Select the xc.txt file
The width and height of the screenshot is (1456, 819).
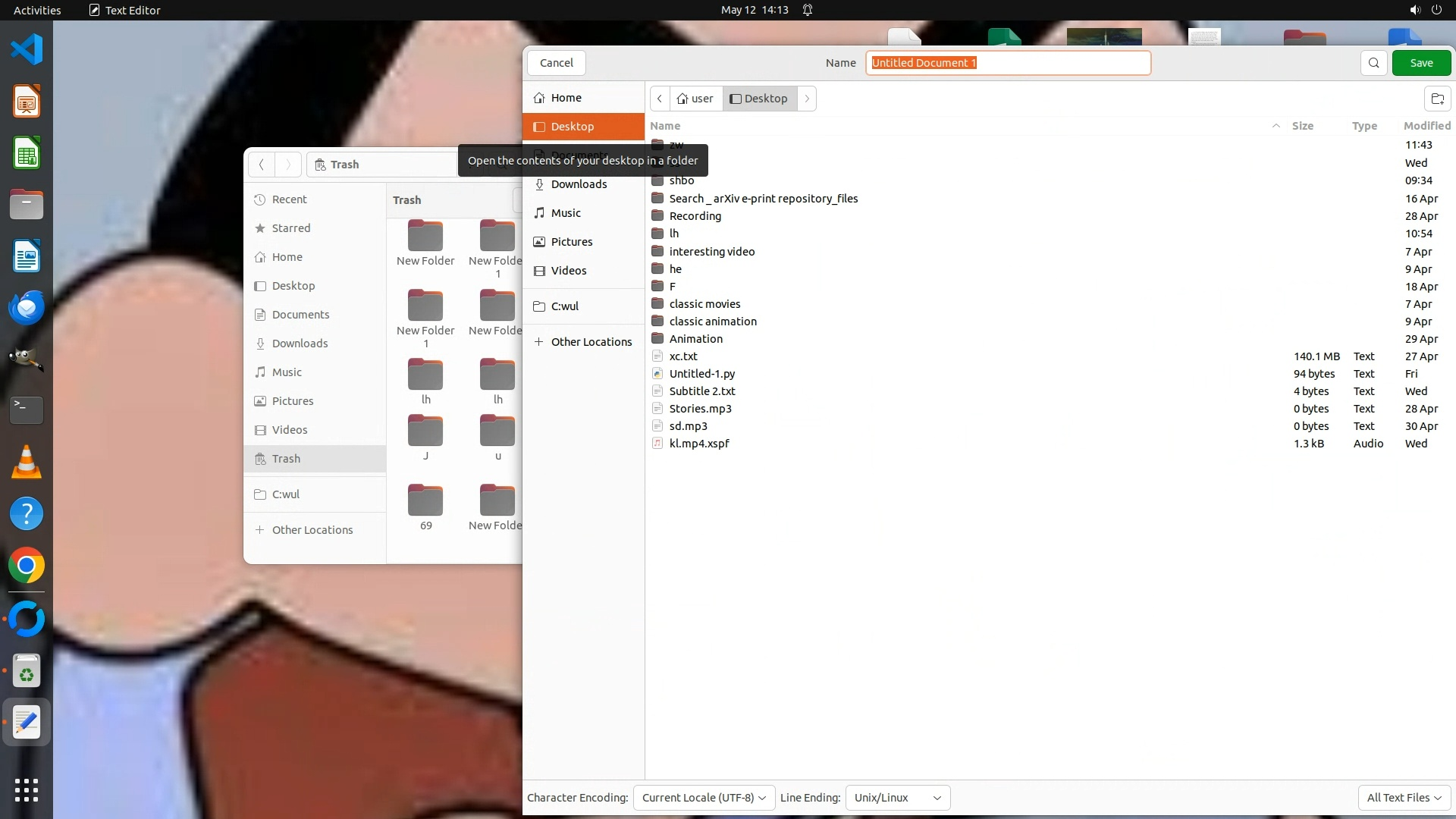tap(683, 356)
